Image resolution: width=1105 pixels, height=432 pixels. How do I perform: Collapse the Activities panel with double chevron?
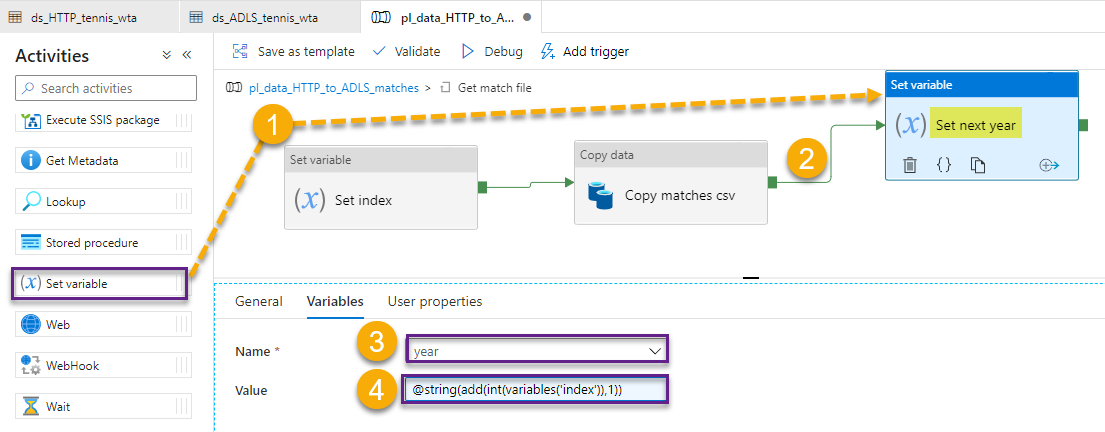pyautogui.click(x=186, y=56)
